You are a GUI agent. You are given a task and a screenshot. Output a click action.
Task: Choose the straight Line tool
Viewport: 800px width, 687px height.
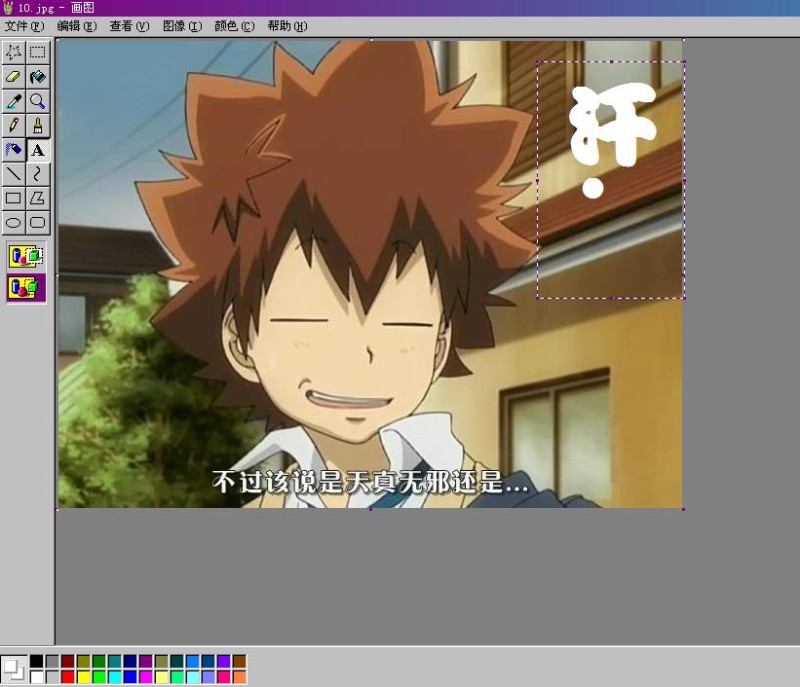13,174
